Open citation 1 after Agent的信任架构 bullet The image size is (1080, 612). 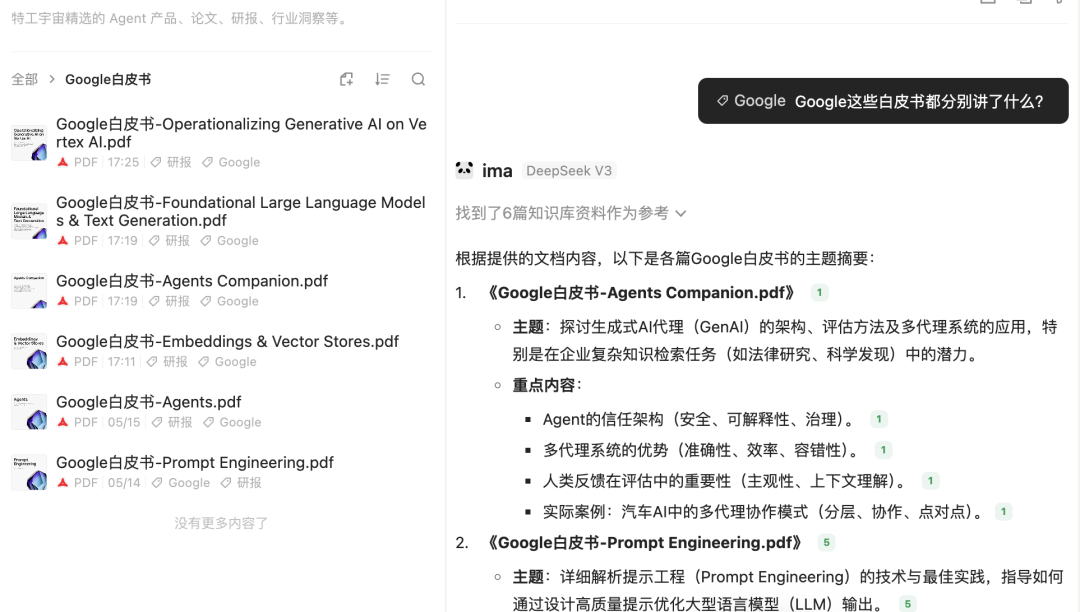[878, 419]
